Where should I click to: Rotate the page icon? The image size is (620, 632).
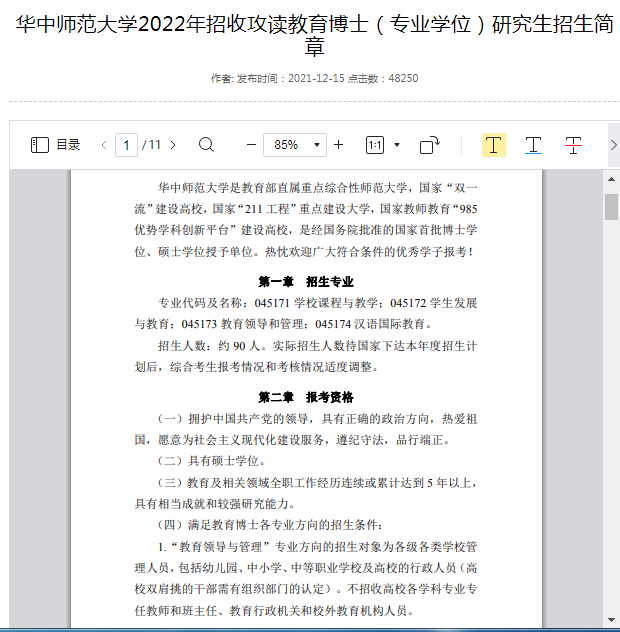(430, 145)
